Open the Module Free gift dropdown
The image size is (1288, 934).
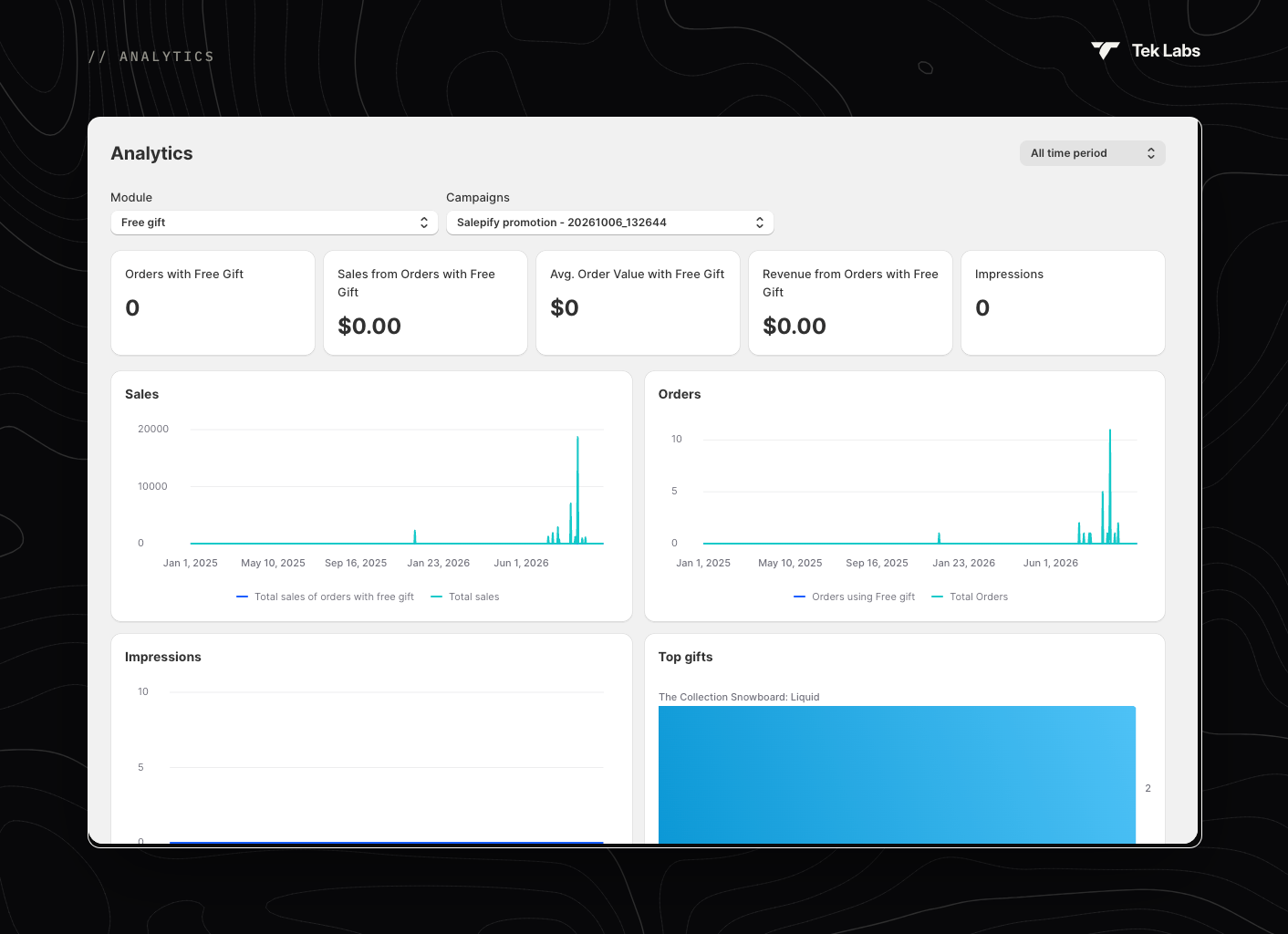(275, 223)
